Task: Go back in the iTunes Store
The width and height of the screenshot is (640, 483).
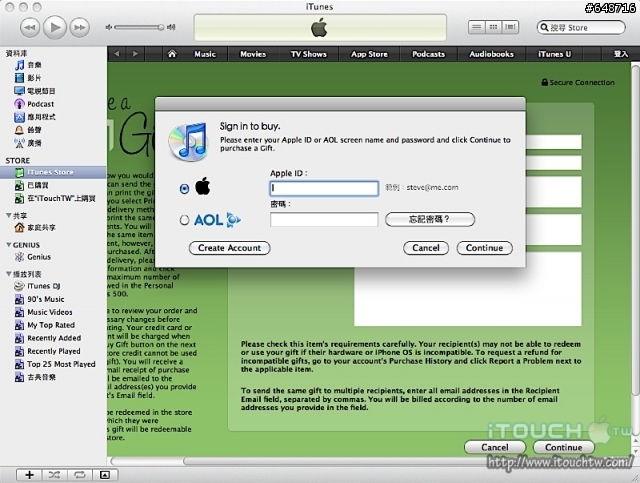Action: tap(117, 54)
